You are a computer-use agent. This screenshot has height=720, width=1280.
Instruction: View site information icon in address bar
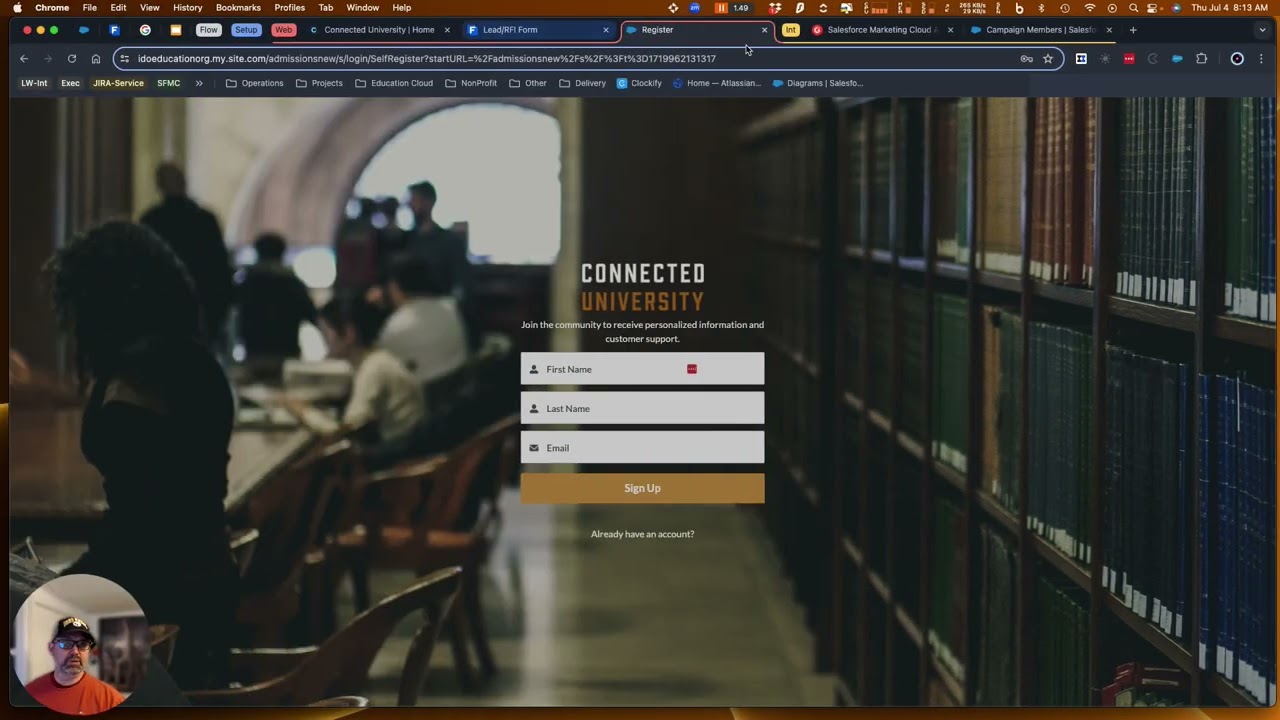125,59
